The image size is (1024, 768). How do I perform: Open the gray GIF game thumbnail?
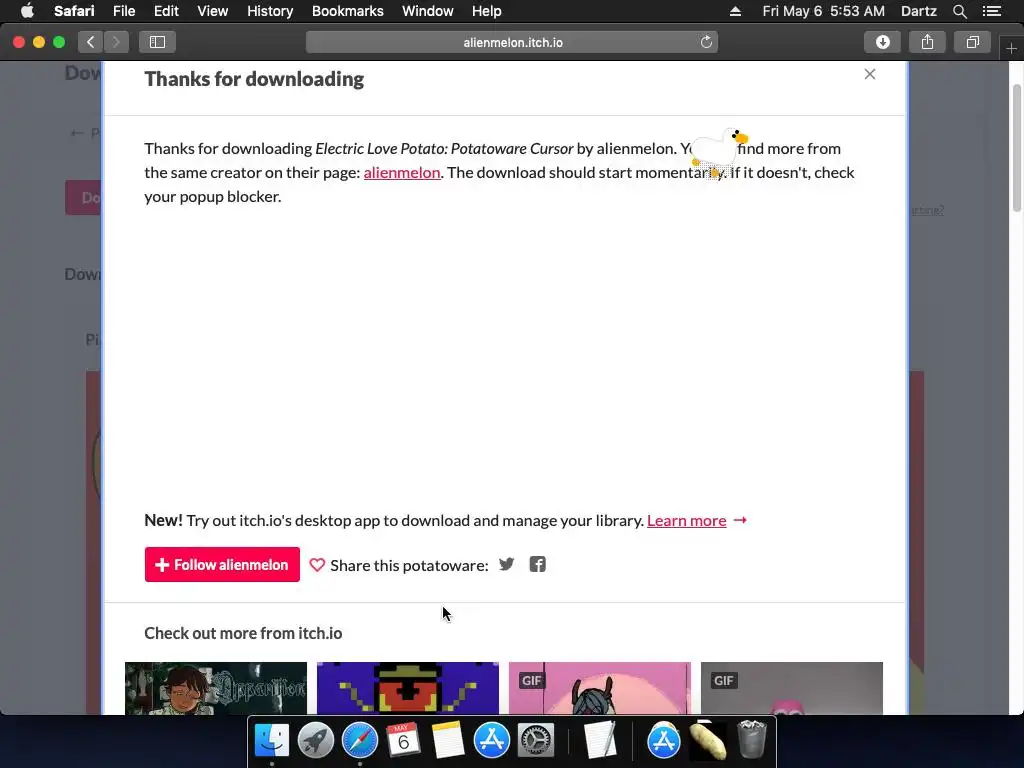click(x=792, y=688)
